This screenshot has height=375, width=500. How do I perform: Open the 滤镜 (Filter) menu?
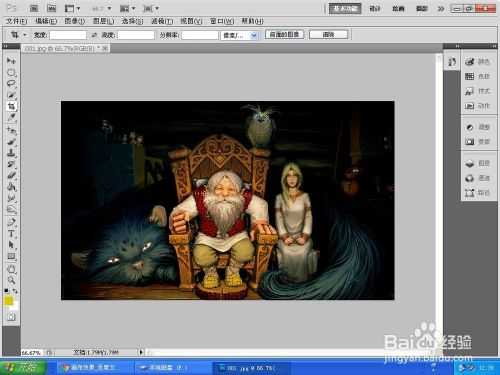pyautogui.click(x=162, y=21)
